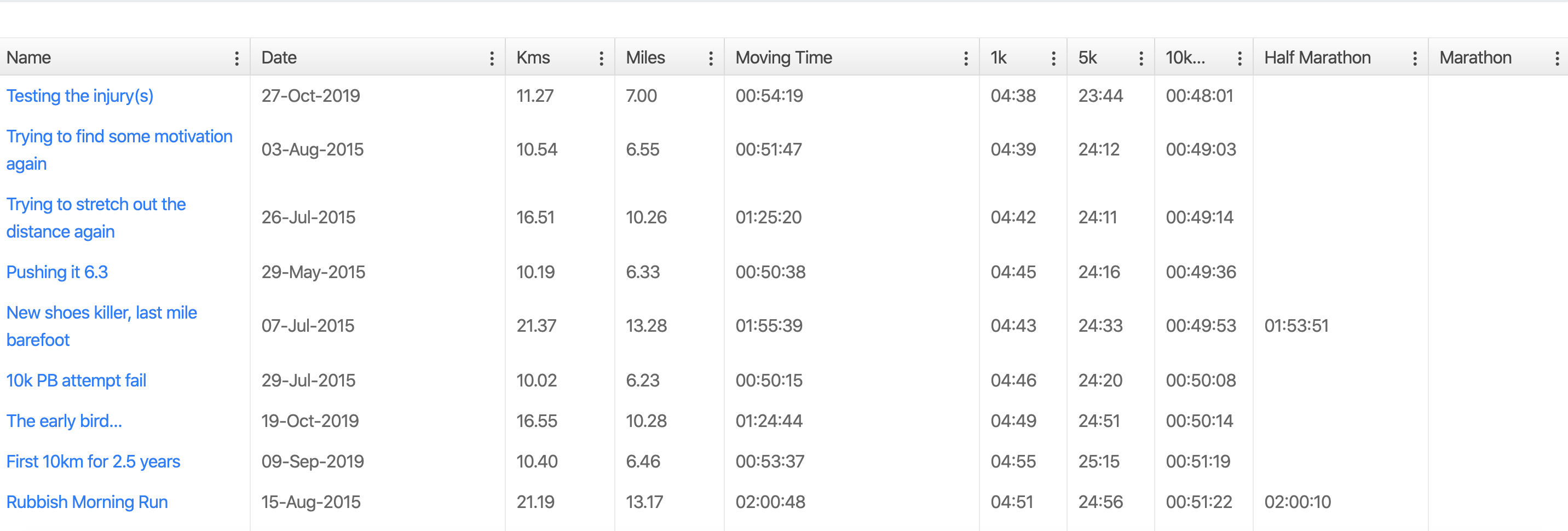Viewport: 1568px width, 531px height.
Task: Open the Moving Time column menu
Action: tap(966, 59)
